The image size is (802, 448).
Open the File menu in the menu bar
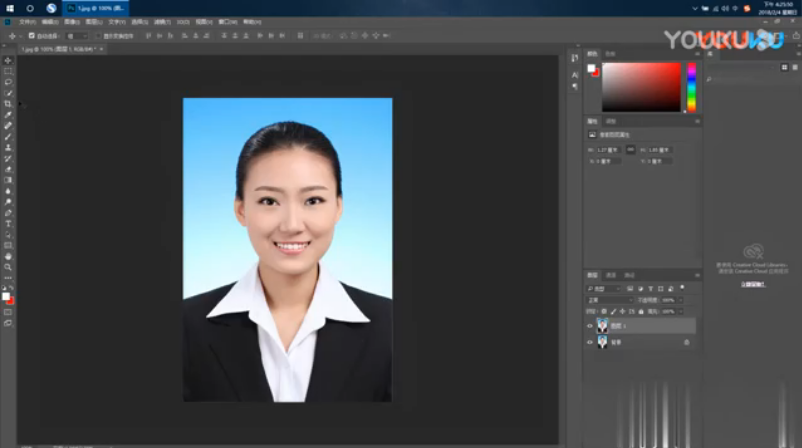point(26,21)
